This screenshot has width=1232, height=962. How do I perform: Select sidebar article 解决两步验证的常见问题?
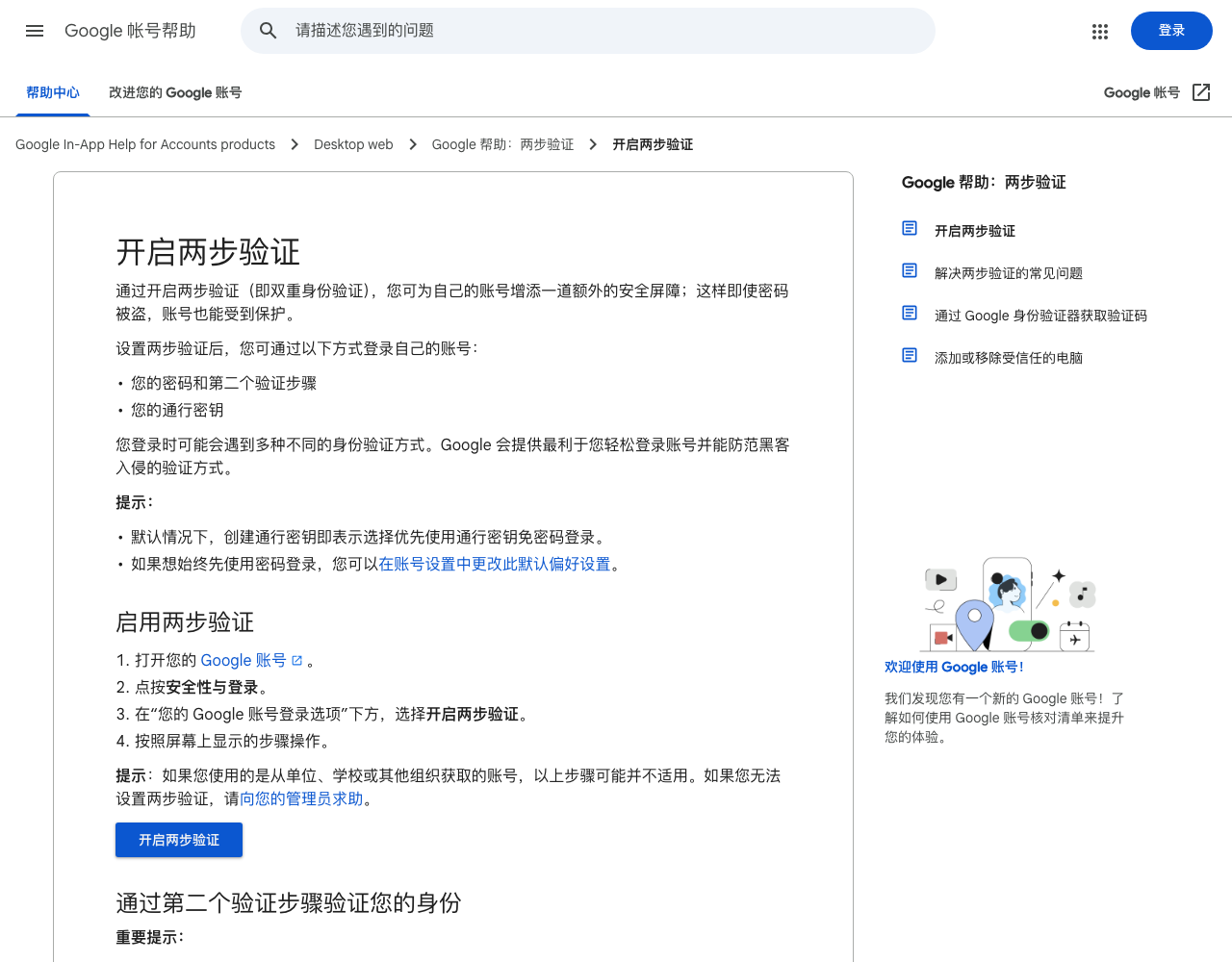click(1009, 273)
